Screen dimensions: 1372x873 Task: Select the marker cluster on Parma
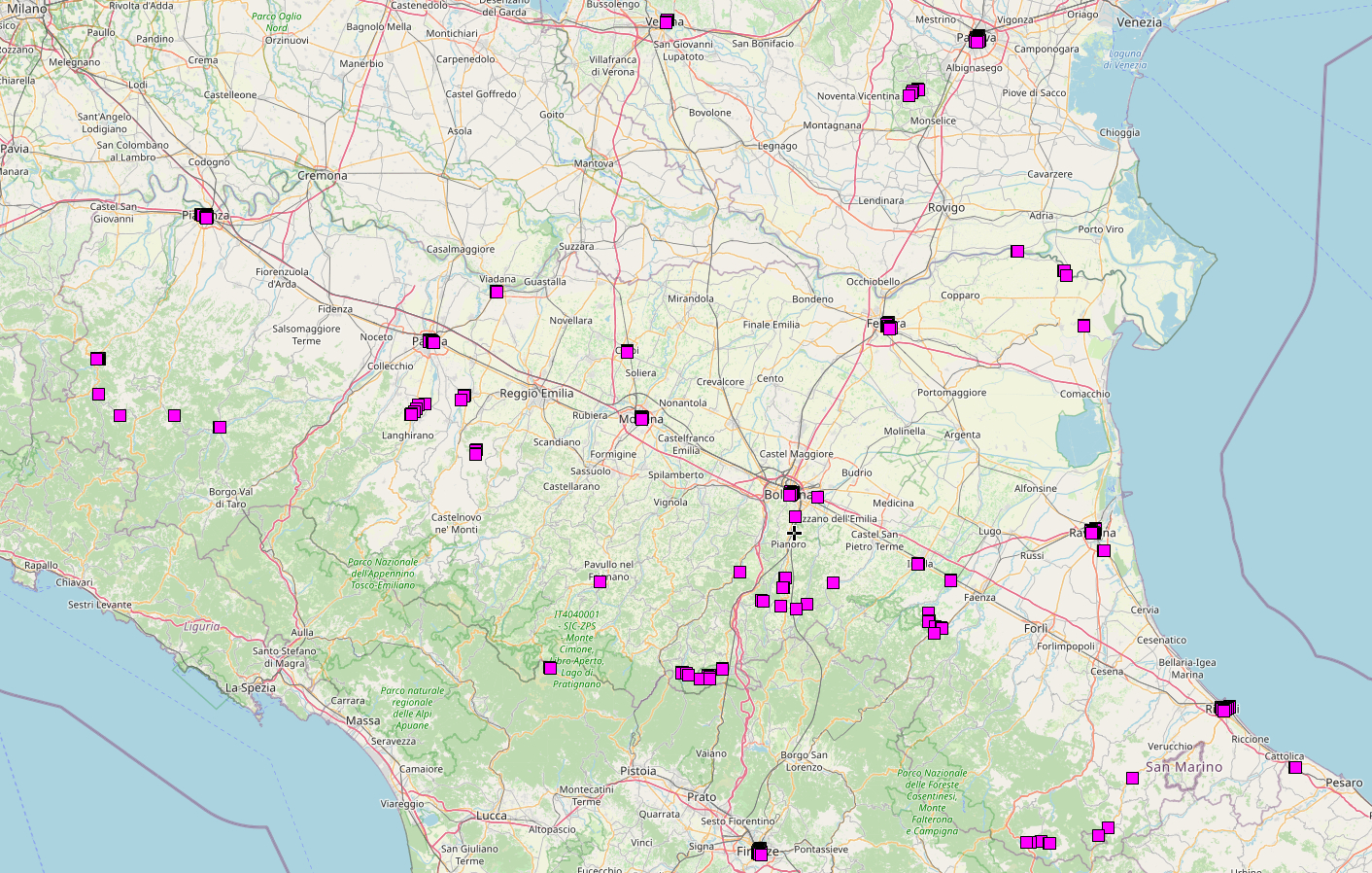tap(431, 342)
